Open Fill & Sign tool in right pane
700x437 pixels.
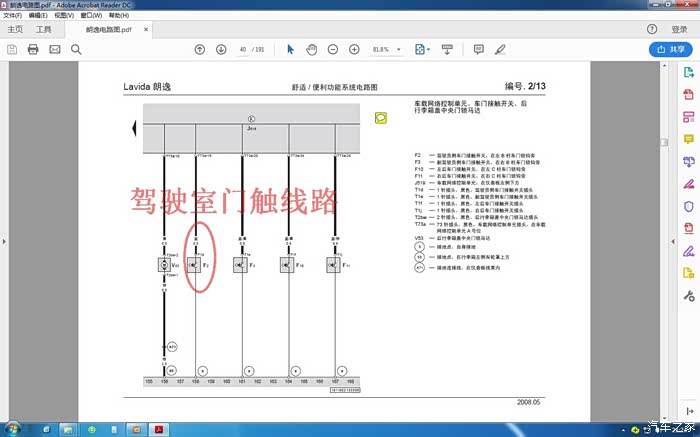tap(688, 251)
